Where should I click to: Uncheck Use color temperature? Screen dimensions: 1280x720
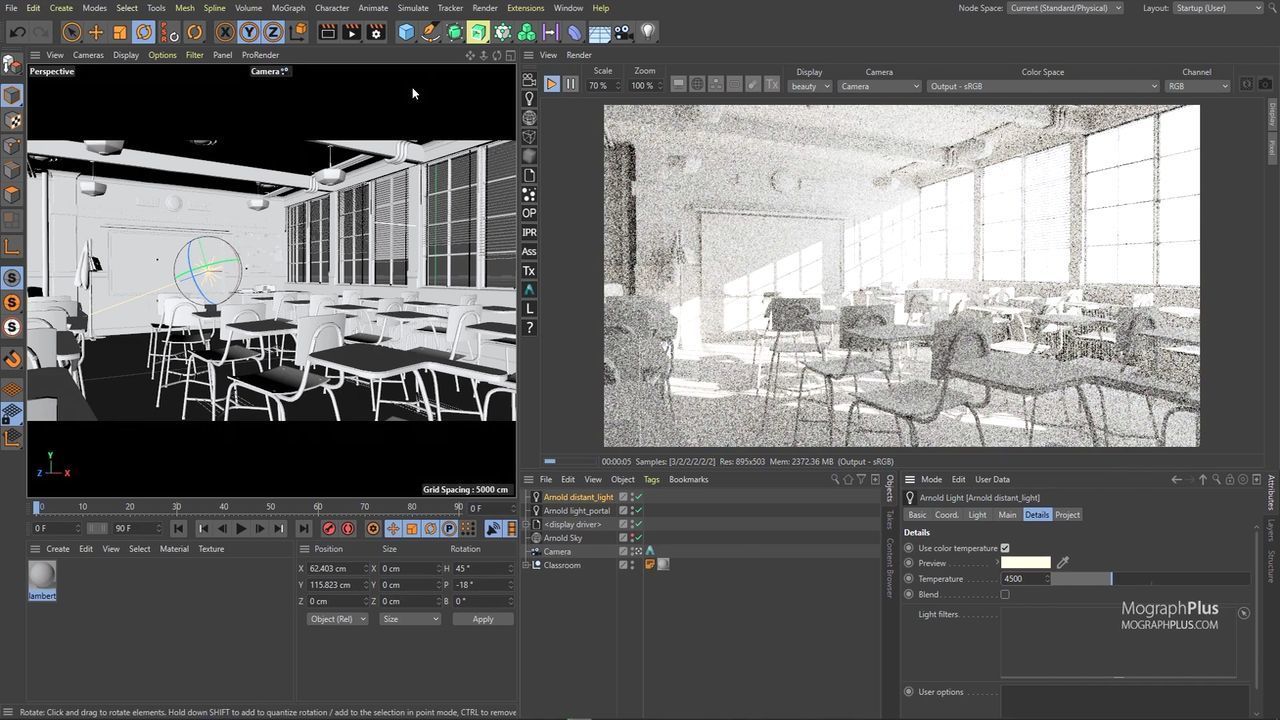(x=1005, y=548)
